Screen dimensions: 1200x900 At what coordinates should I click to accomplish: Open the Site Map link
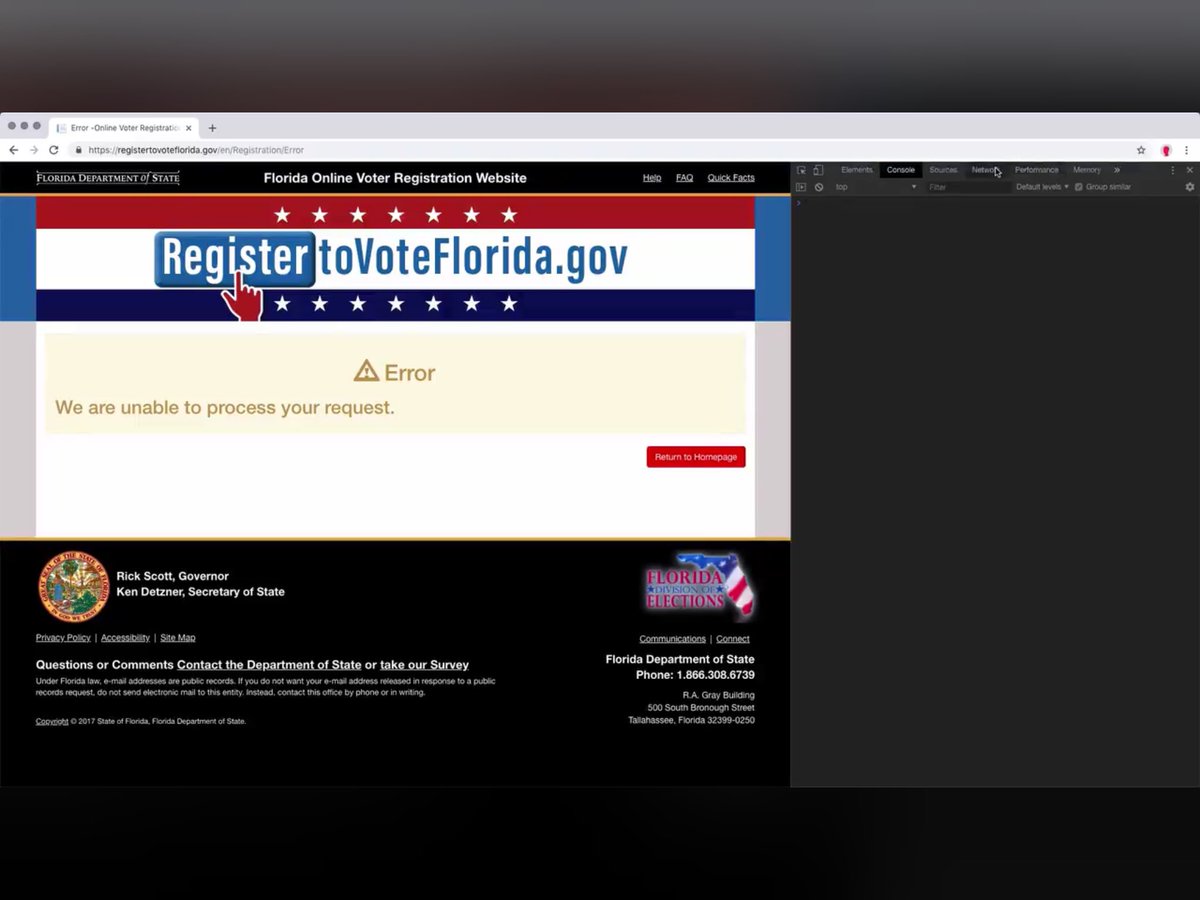point(178,638)
